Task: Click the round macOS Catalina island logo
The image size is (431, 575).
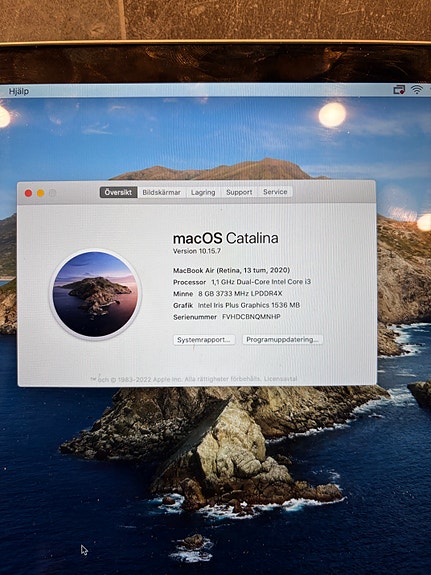Action: [x=95, y=294]
